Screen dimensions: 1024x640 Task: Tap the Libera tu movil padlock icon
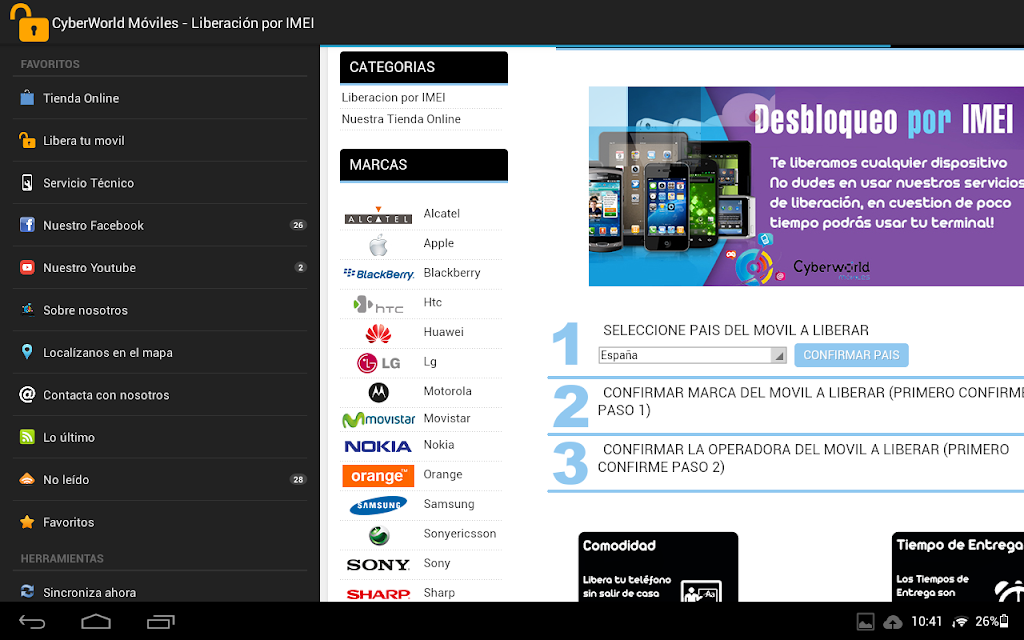coord(27,140)
